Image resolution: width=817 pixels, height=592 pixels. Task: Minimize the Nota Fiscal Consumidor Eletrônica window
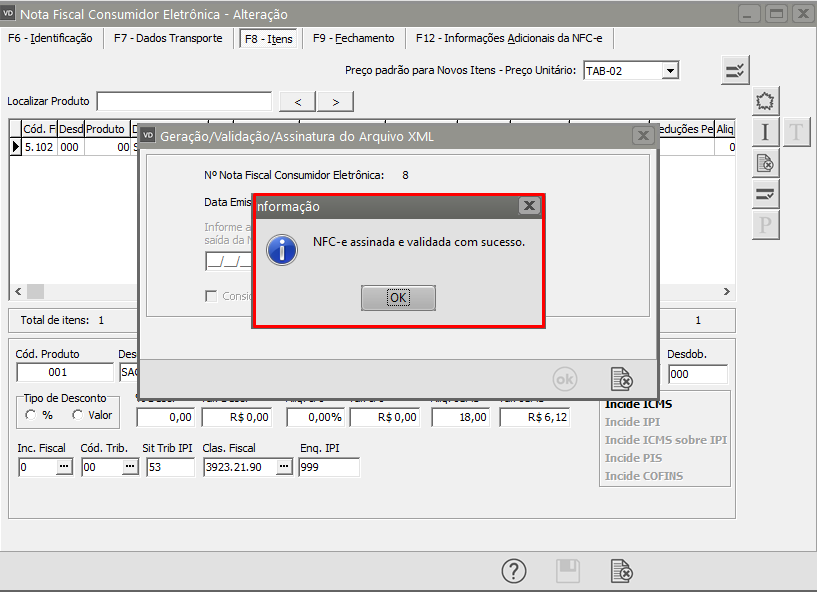(748, 14)
